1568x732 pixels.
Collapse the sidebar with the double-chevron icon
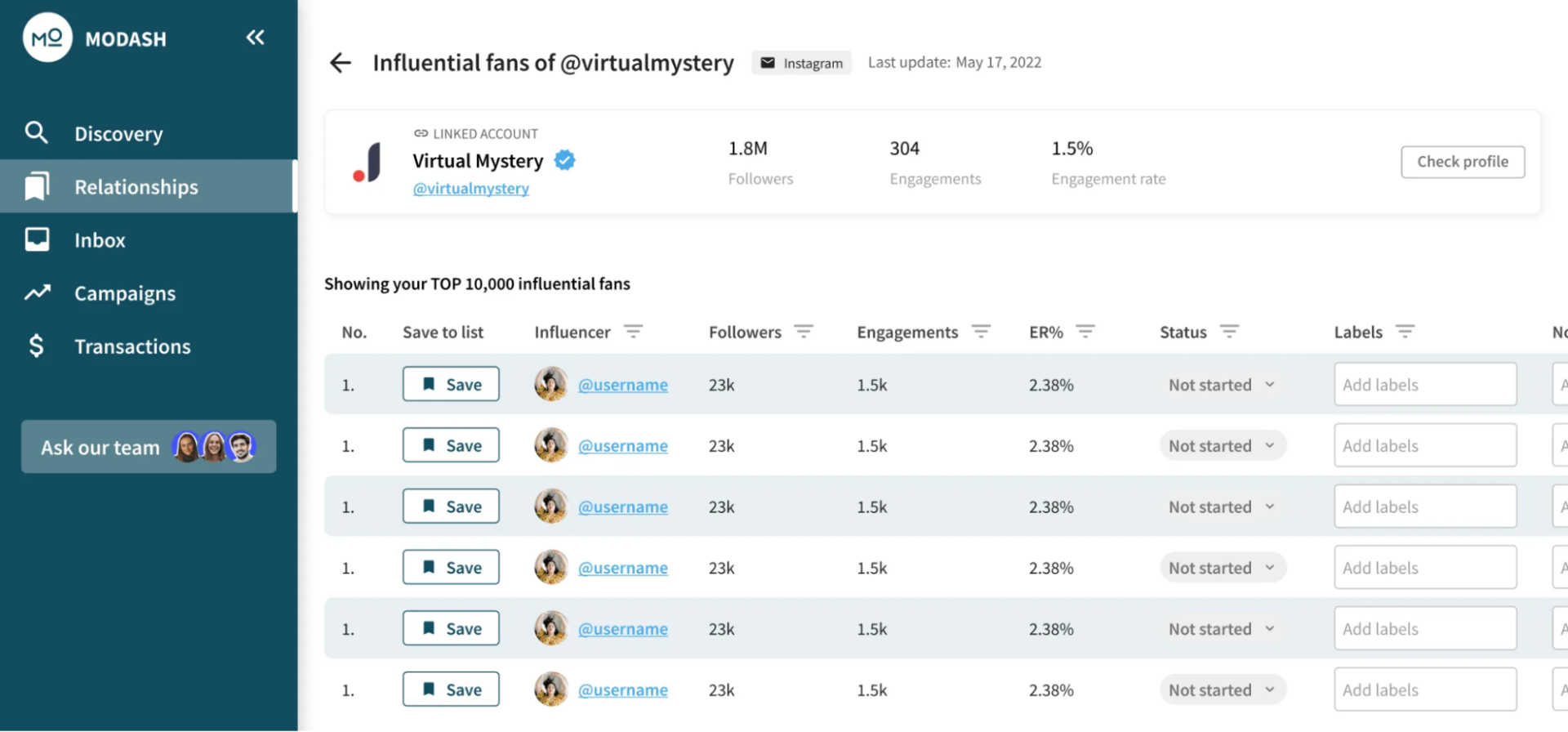click(255, 37)
